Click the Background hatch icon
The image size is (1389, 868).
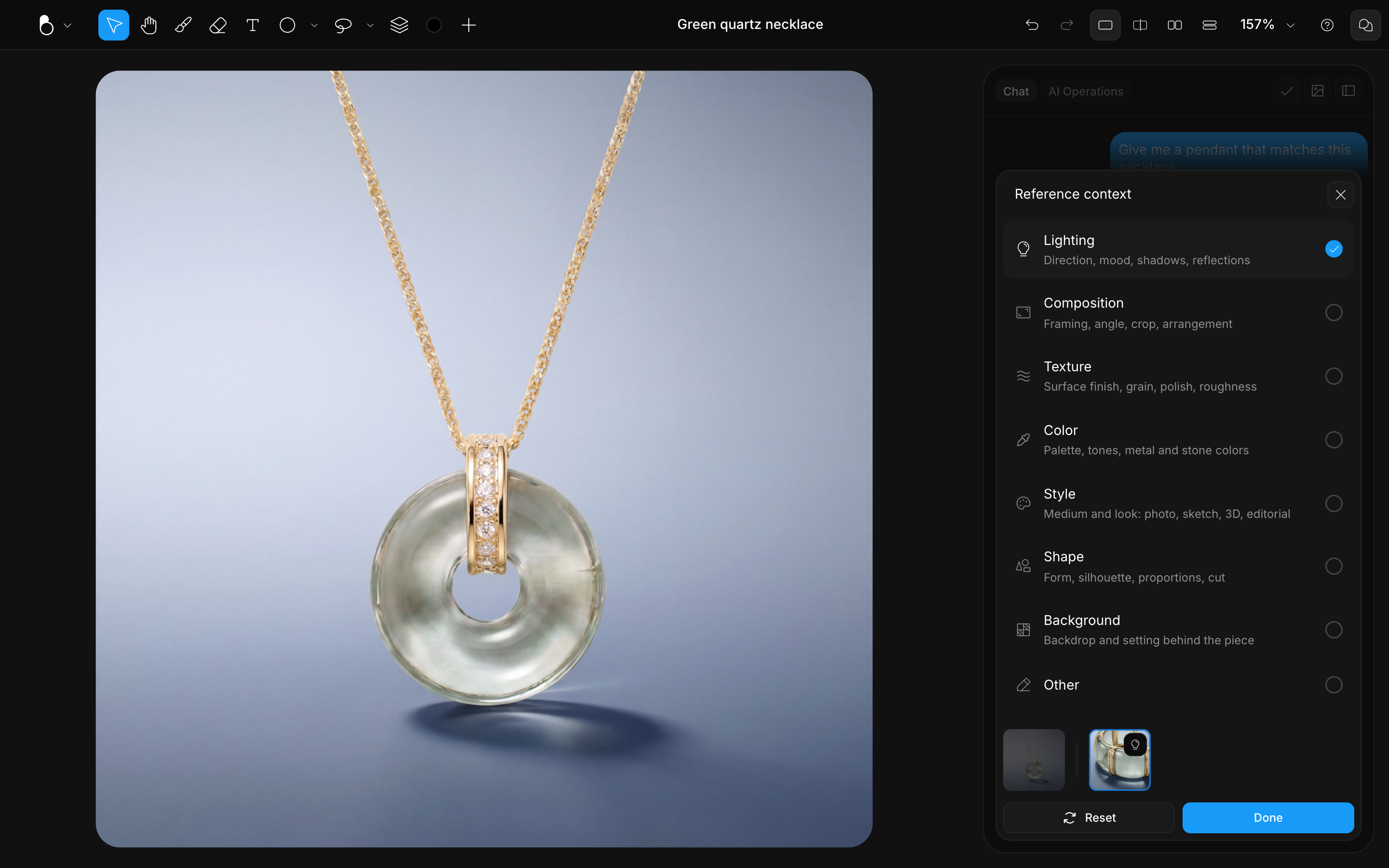click(x=1023, y=630)
